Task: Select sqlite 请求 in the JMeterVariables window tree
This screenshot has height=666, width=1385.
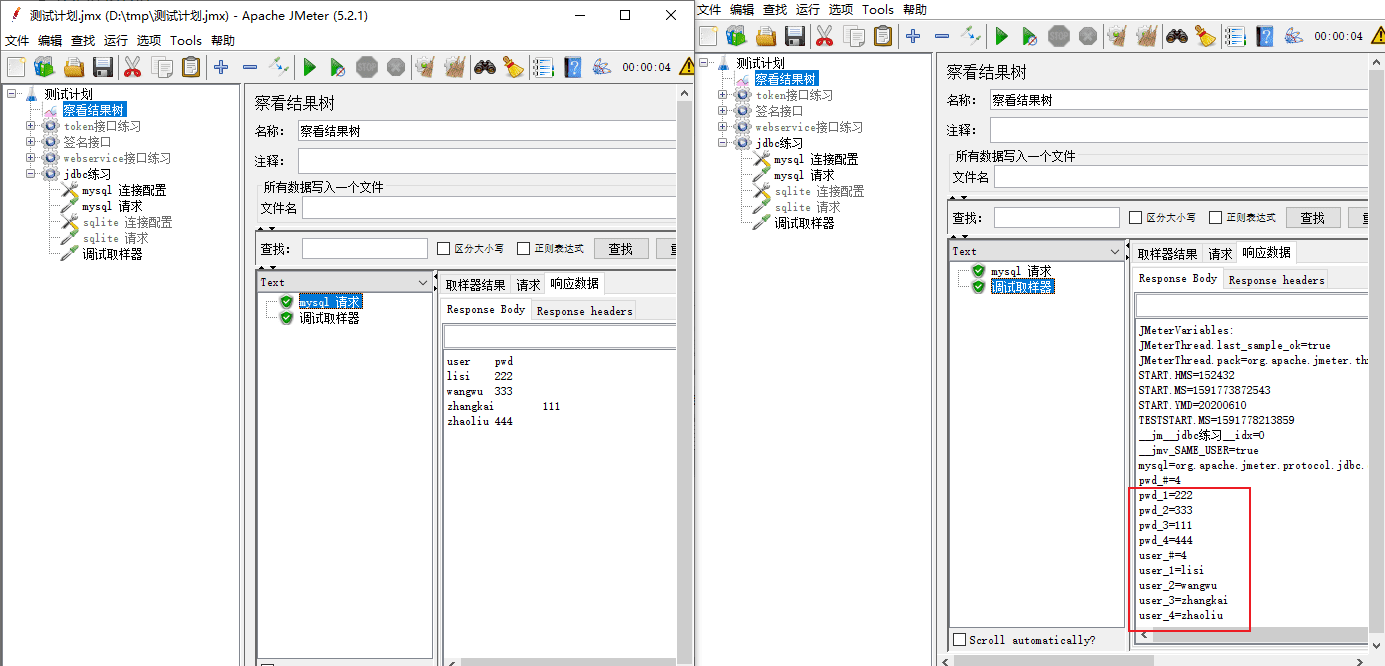Action: [x=806, y=207]
